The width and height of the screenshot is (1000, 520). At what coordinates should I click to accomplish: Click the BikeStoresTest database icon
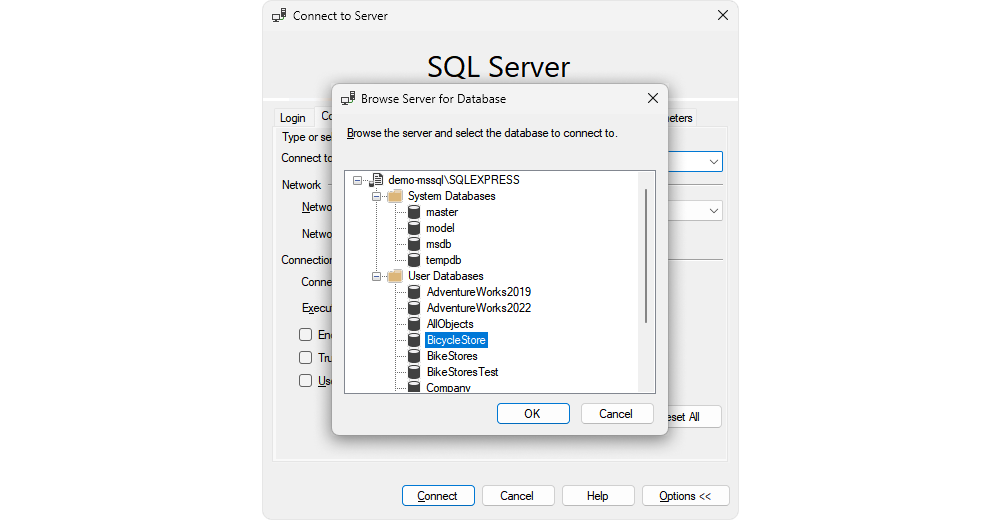point(414,371)
